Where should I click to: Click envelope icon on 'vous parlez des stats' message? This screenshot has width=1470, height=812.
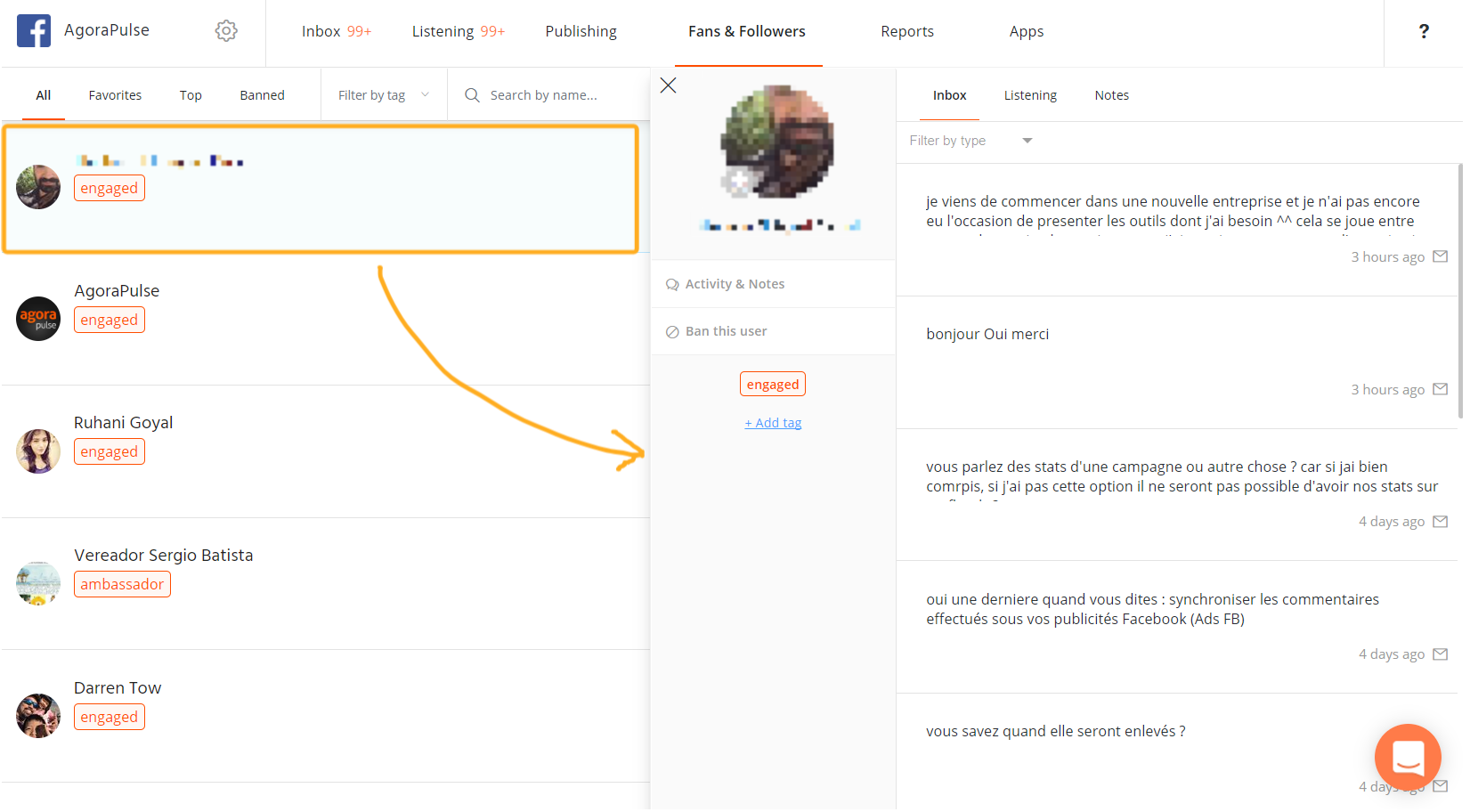click(1440, 522)
